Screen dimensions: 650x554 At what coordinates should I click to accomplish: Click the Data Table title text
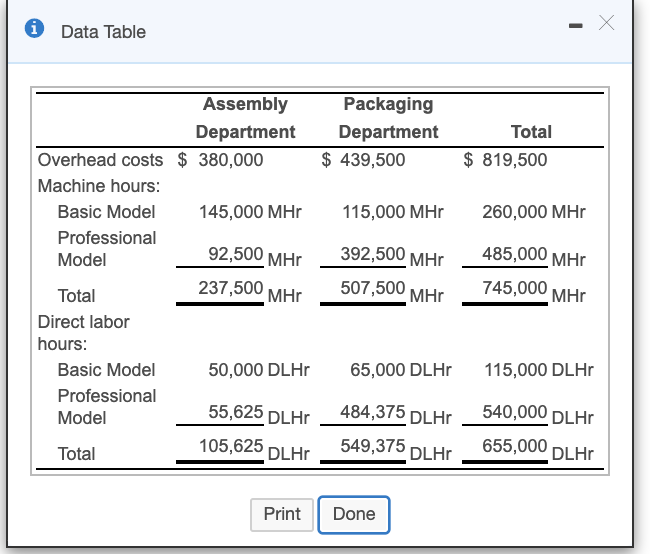[x=103, y=32]
